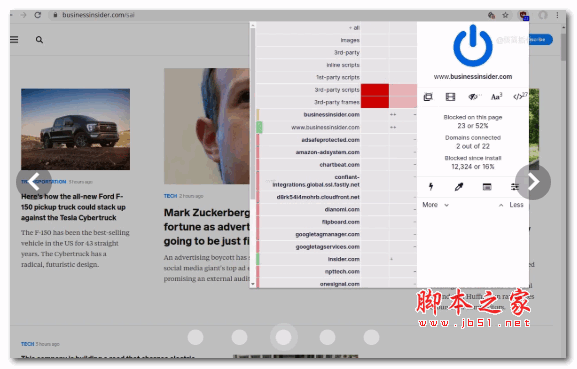Select the second carousel dot
Screen dimensions: 577x369
pos(239,337)
